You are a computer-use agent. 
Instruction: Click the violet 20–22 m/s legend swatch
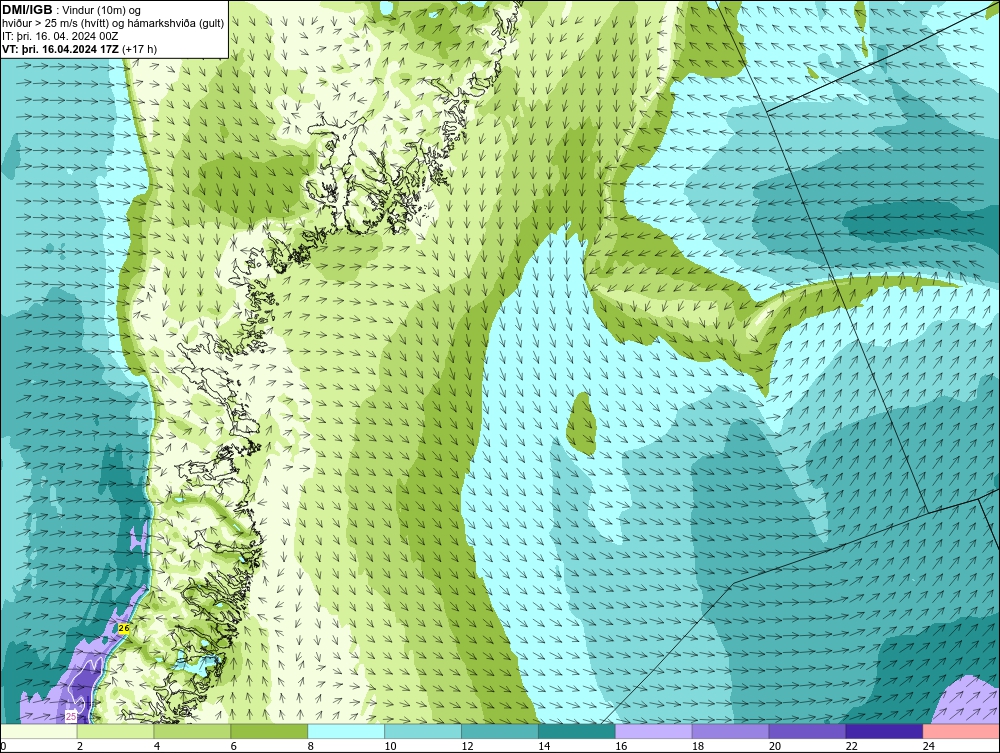(x=807, y=731)
